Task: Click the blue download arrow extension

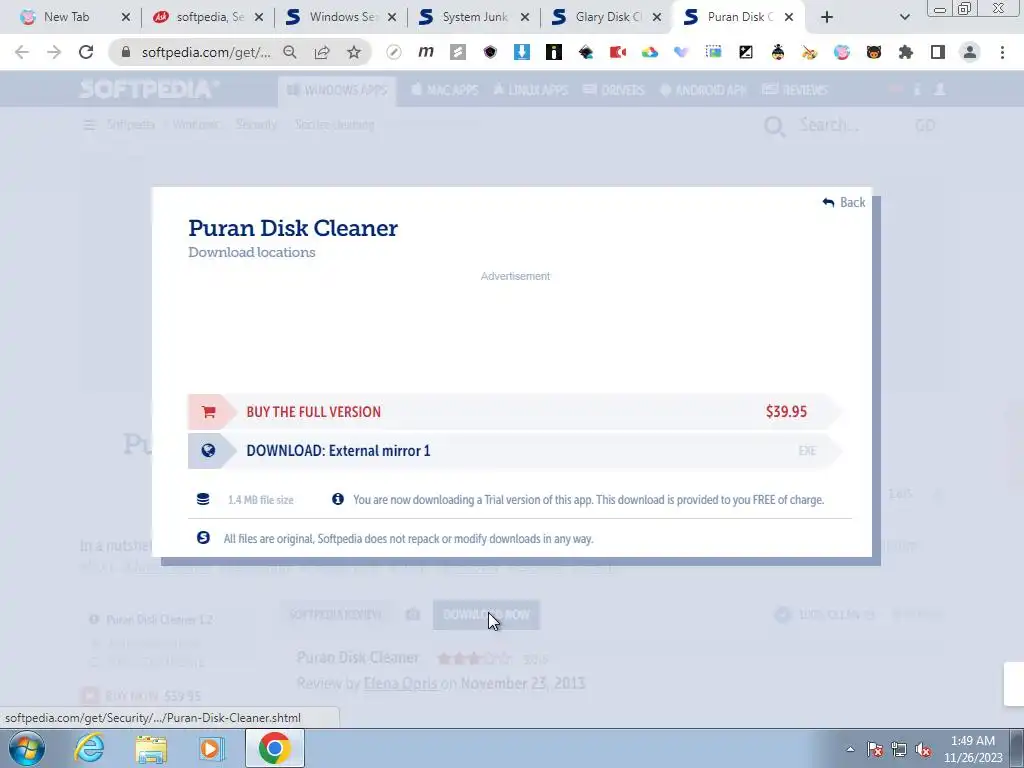Action: [x=522, y=52]
